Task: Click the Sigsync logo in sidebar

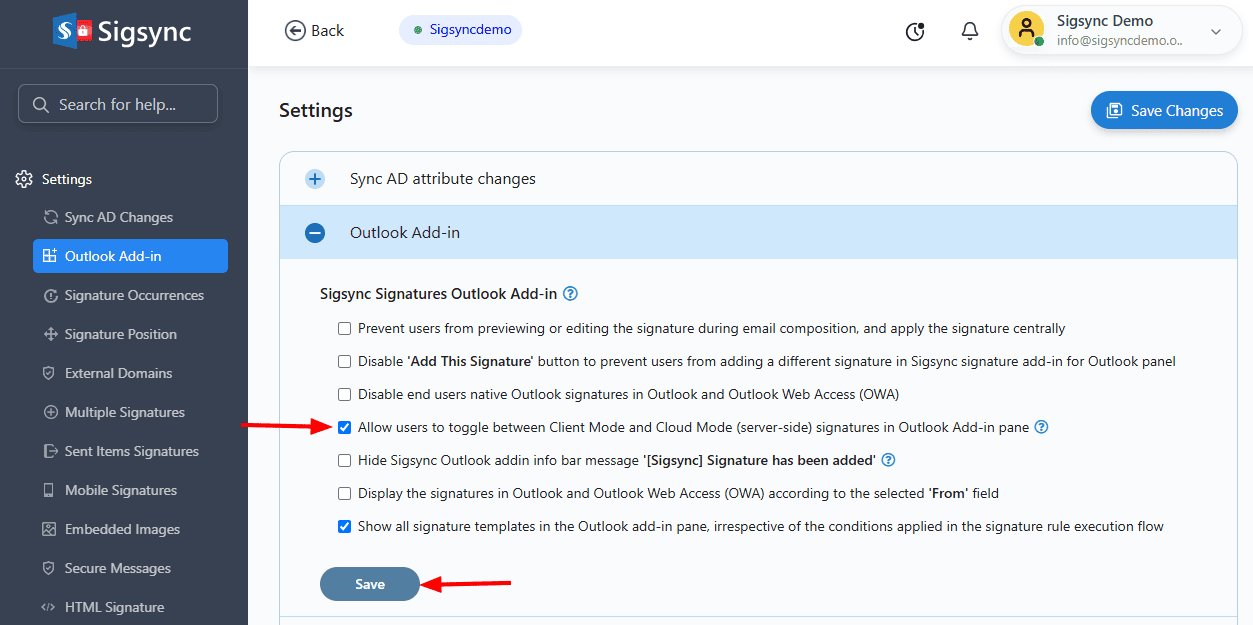Action: 123,32
